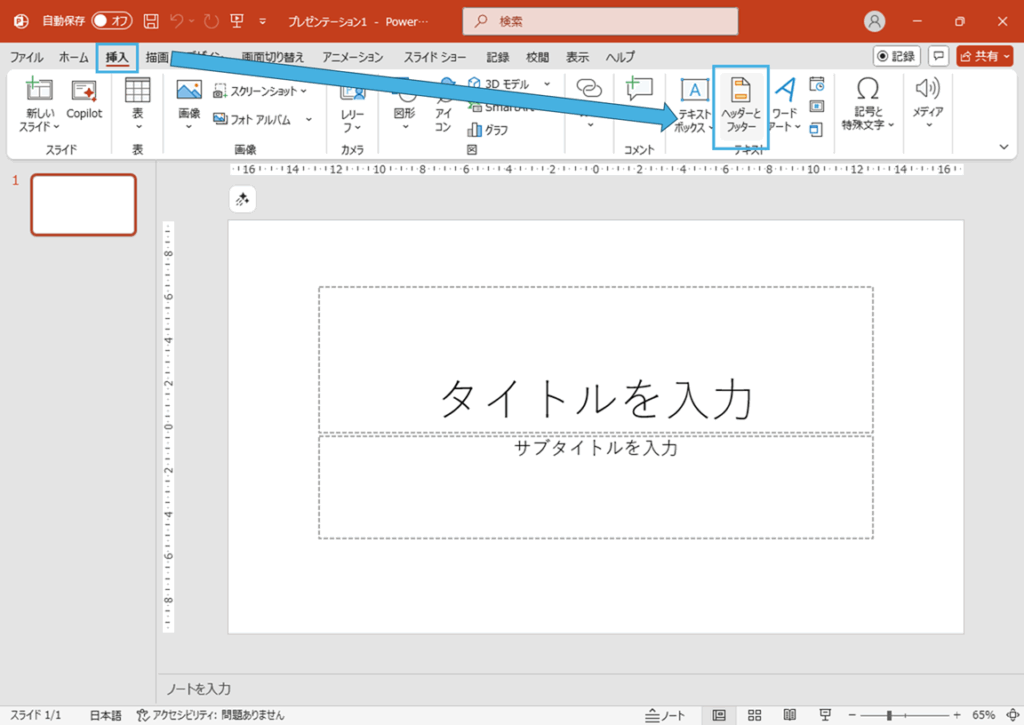Open Copilot from the ribbon
The height and width of the screenshot is (725, 1024).
tap(84, 100)
